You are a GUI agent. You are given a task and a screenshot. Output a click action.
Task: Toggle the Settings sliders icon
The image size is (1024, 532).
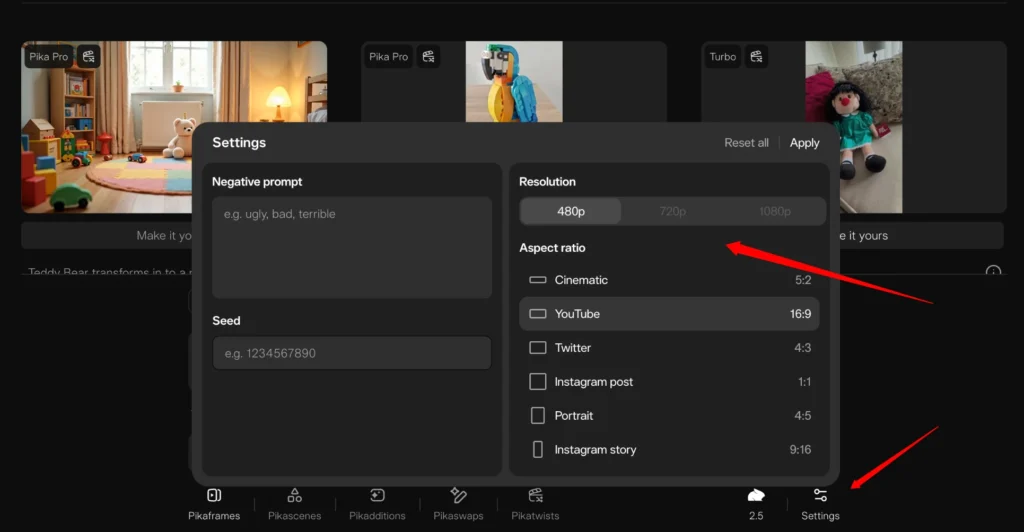point(820,496)
